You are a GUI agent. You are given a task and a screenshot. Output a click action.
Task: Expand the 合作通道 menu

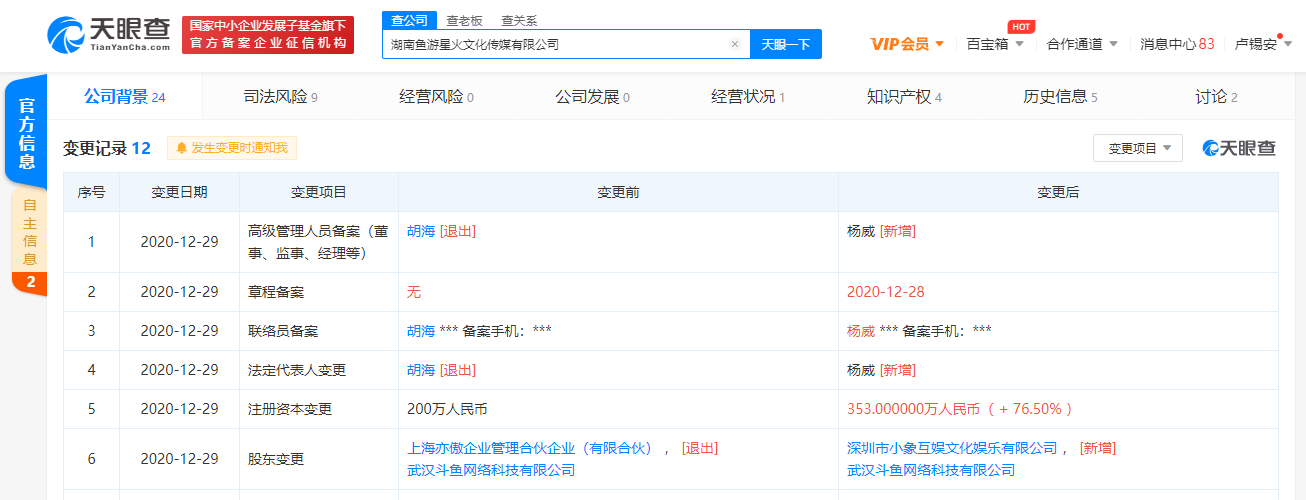[1081, 44]
